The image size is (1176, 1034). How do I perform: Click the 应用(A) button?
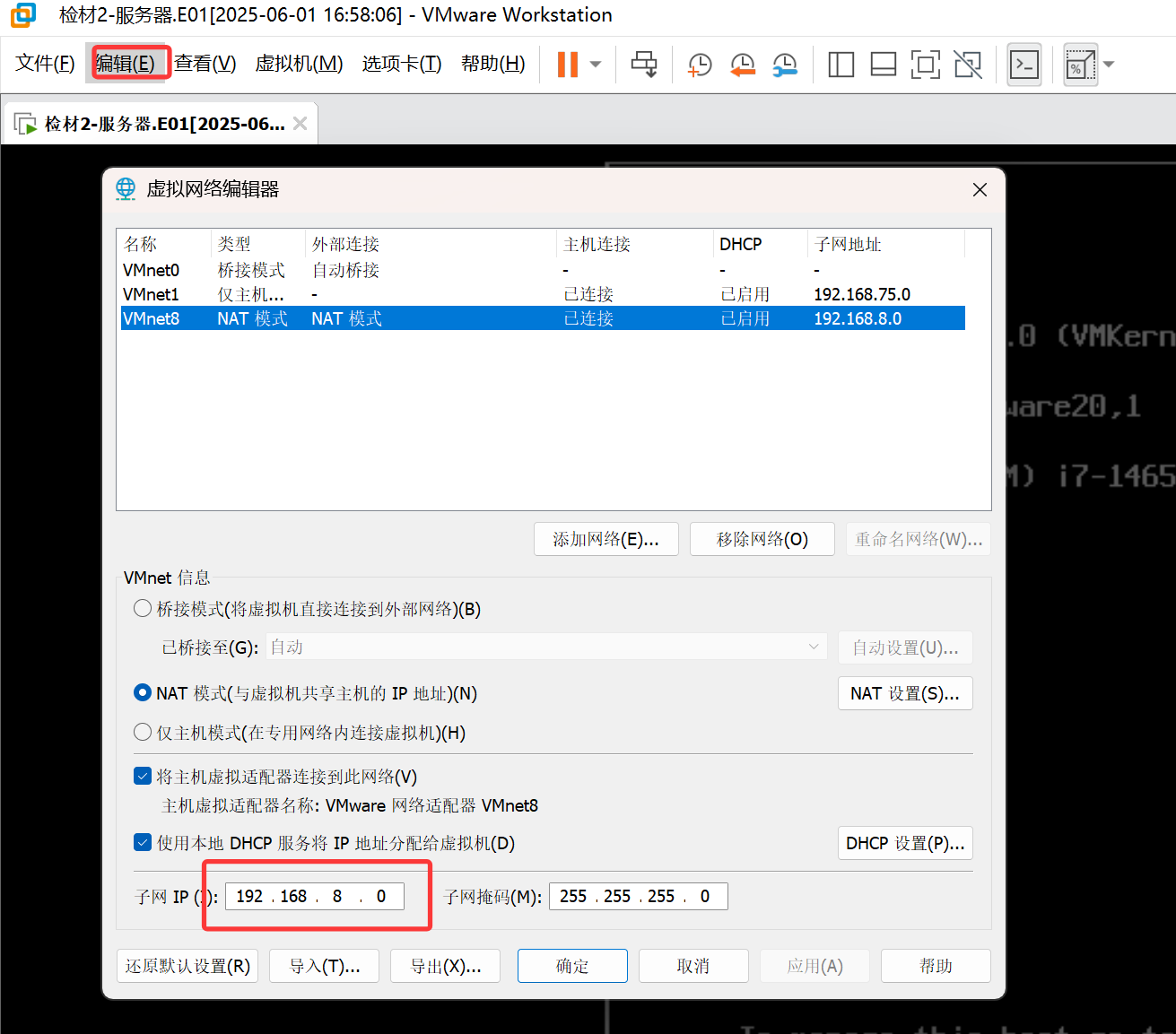tap(814, 966)
